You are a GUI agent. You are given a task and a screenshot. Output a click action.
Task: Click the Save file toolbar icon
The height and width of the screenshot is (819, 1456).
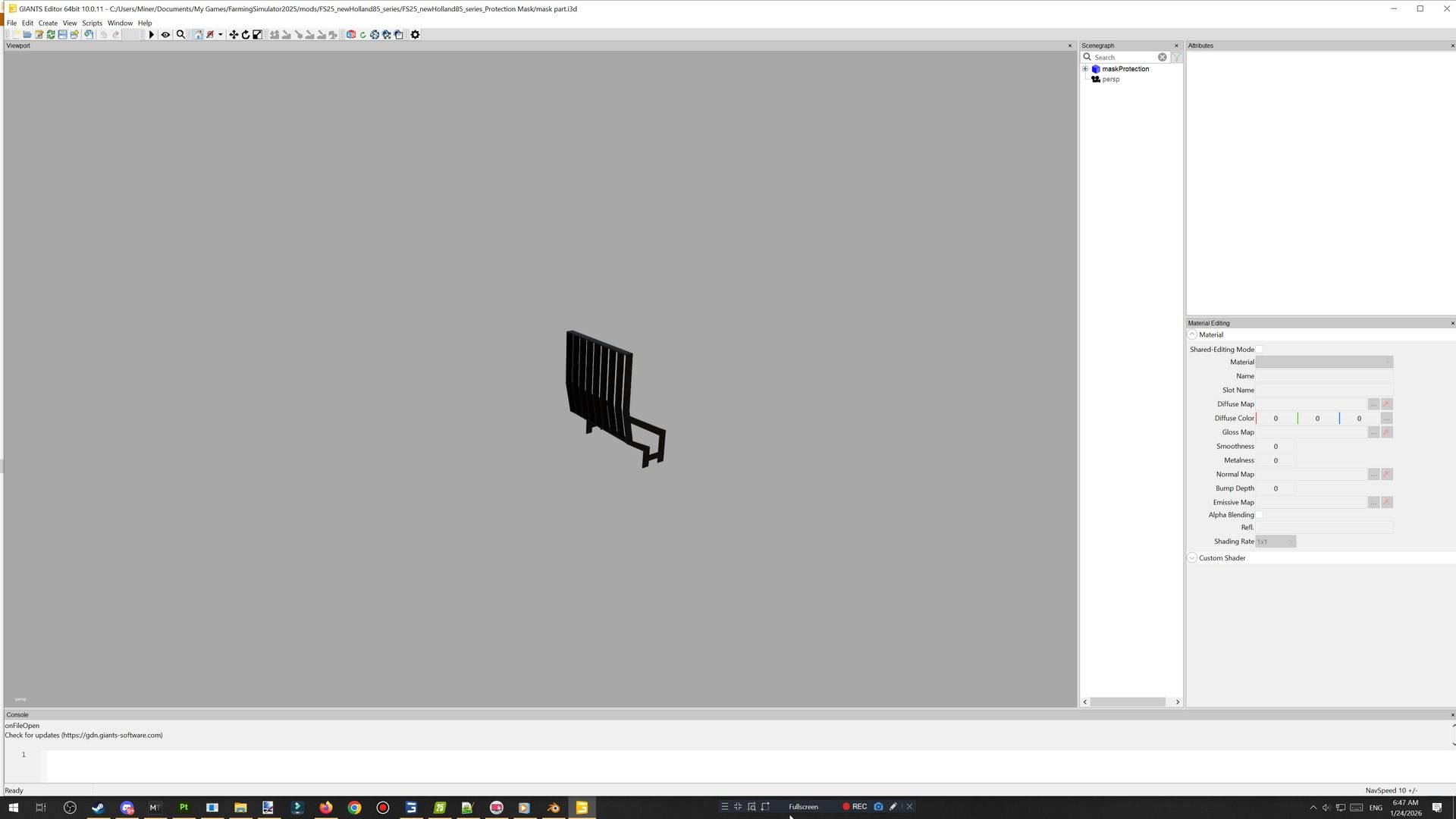click(x=63, y=35)
